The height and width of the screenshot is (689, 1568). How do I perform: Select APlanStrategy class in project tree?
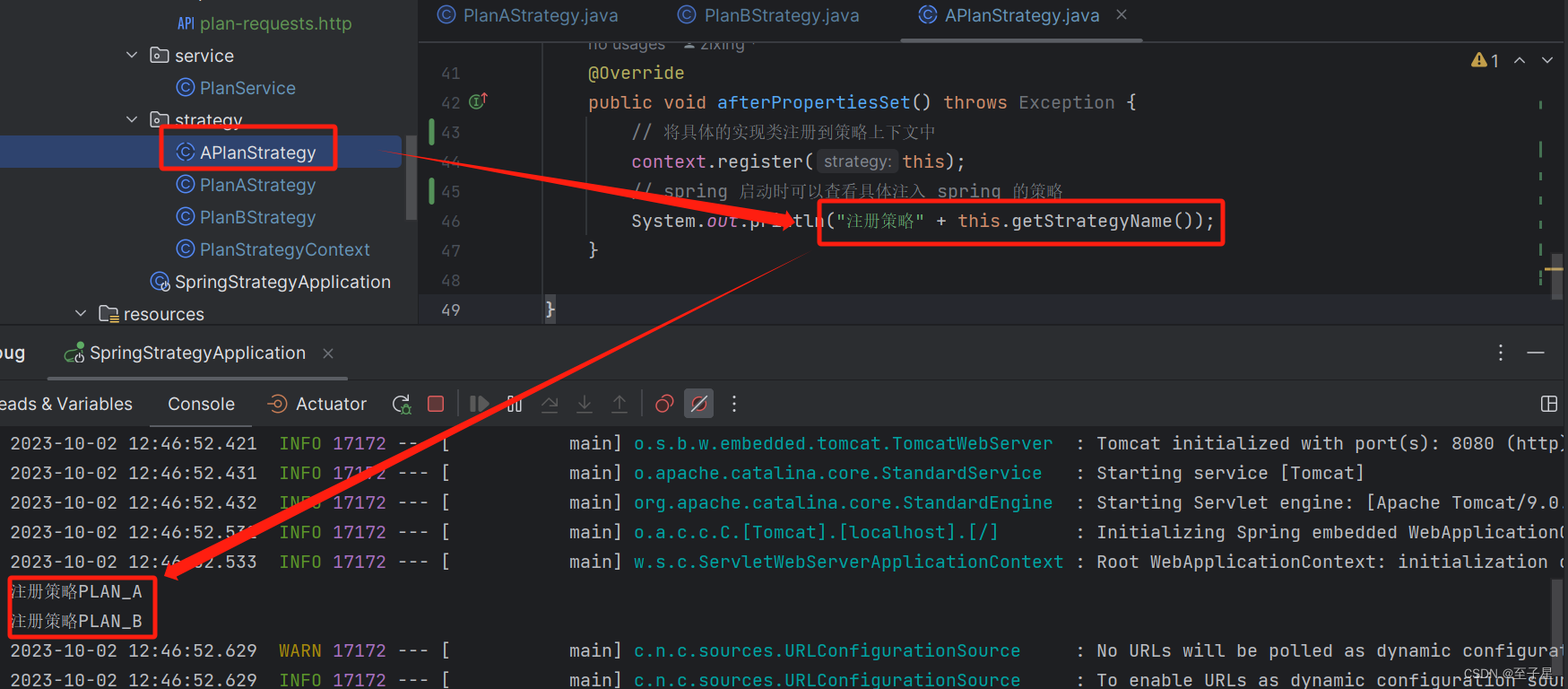[247, 153]
